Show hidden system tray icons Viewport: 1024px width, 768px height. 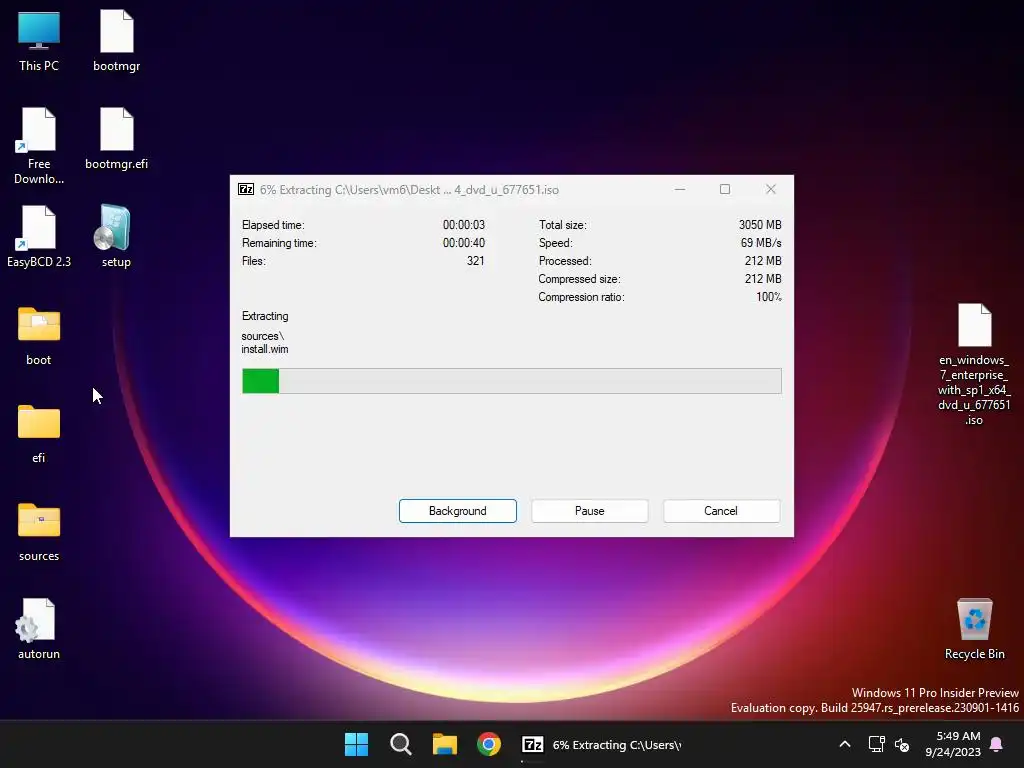pyautogui.click(x=844, y=744)
